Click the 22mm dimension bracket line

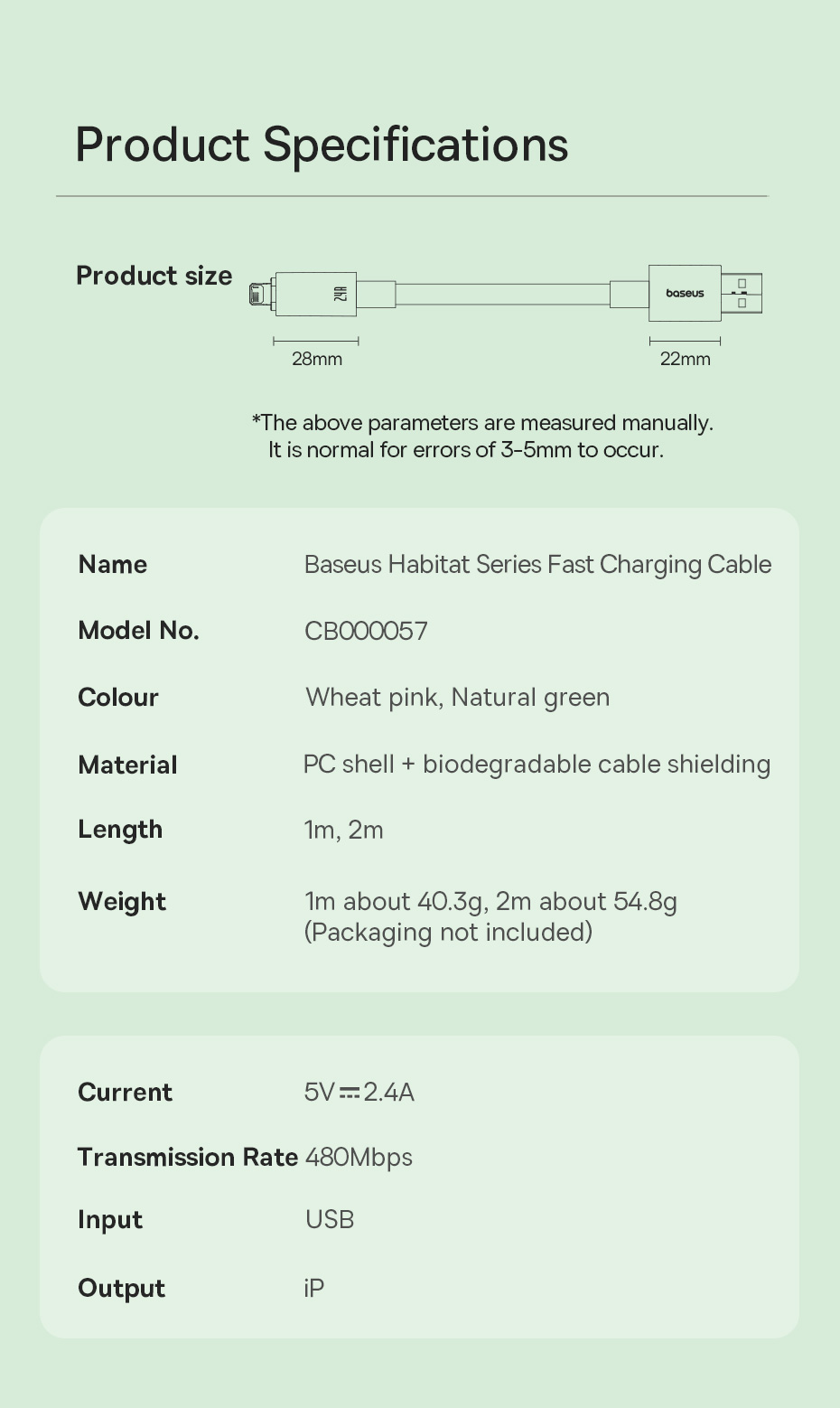coord(685,341)
